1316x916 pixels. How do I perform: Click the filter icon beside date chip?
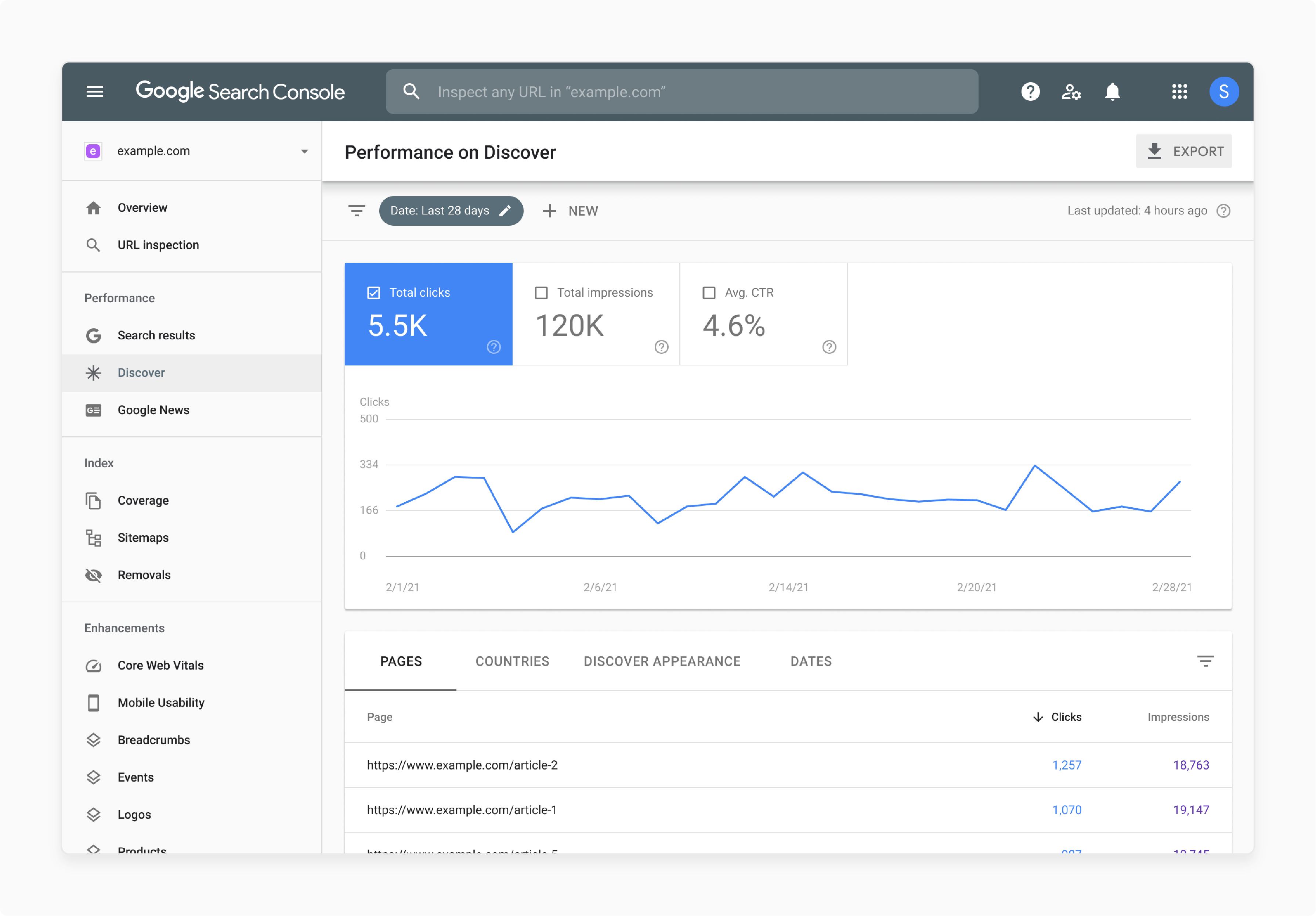pos(357,211)
